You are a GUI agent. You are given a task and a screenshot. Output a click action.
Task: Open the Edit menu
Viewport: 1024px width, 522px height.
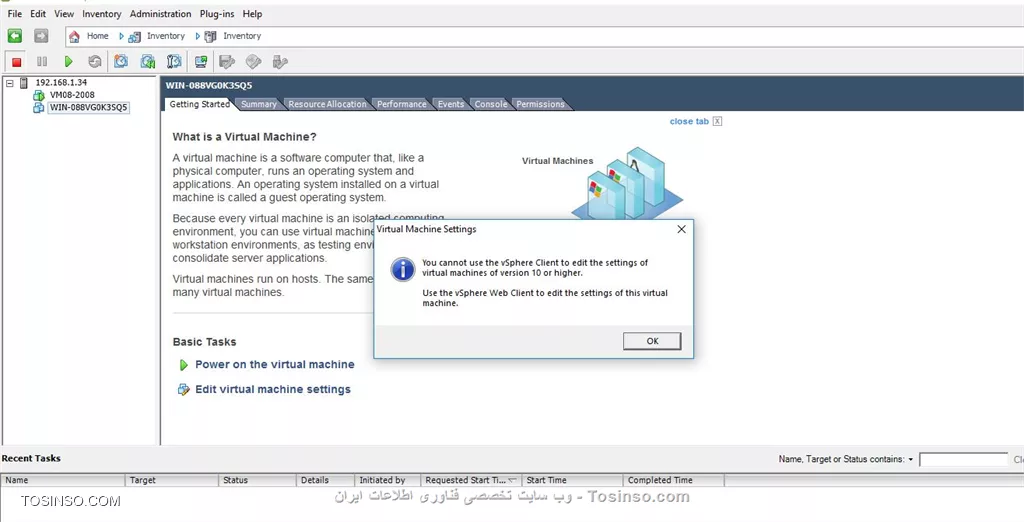coord(38,14)
